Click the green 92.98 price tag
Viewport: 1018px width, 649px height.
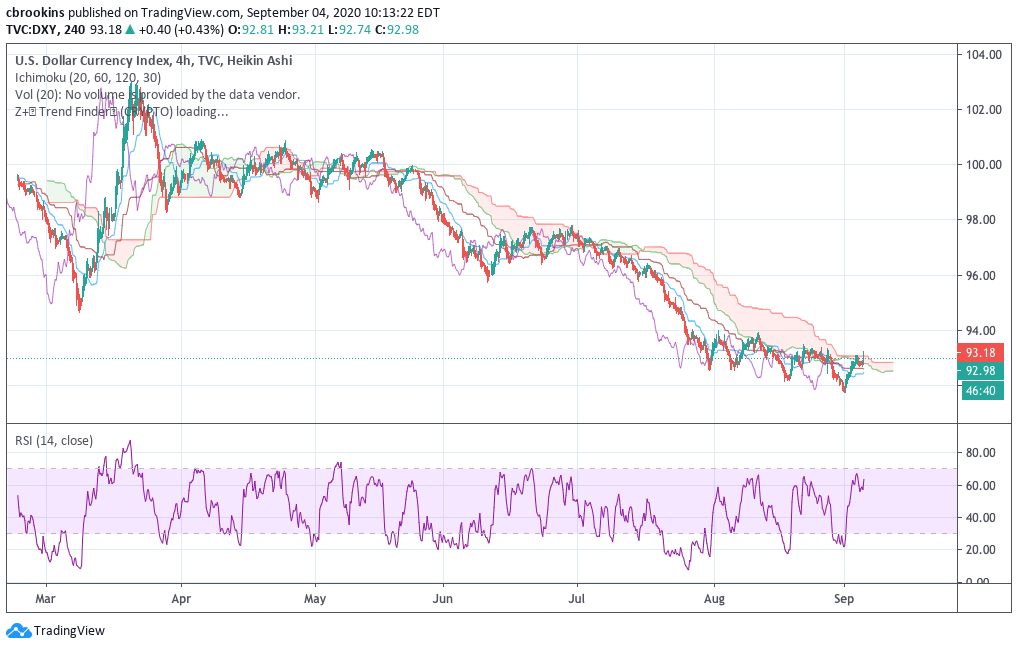pyautogui.click(x=980, y=371)
